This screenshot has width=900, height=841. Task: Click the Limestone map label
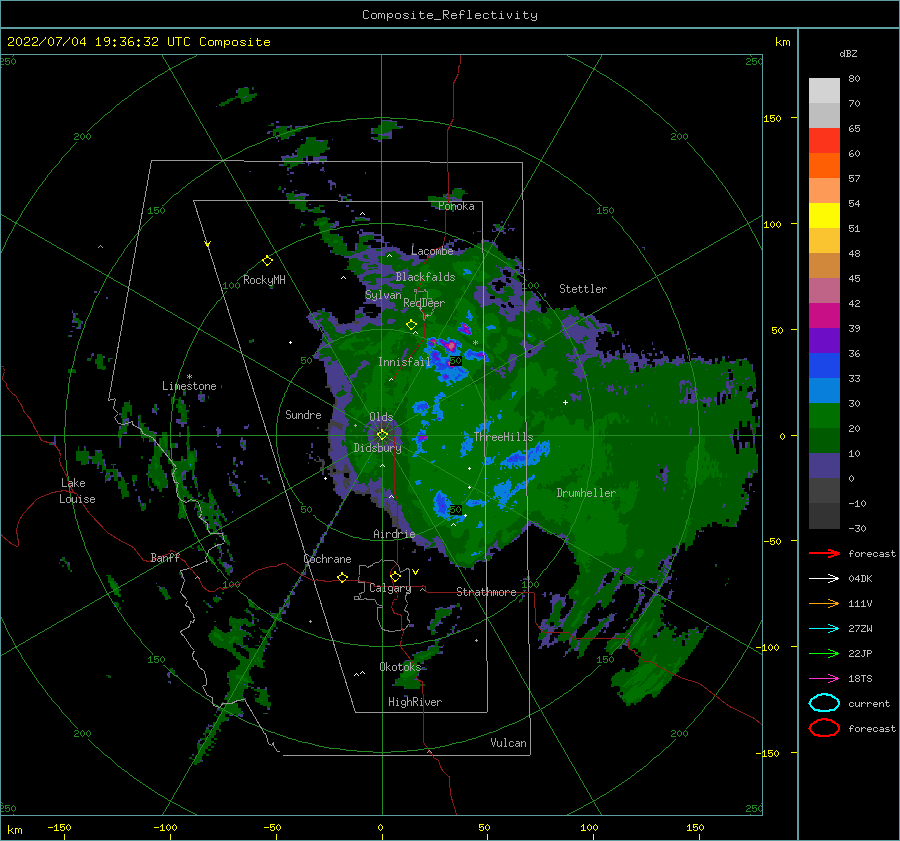pyautogui.click(x=189, y=386)
